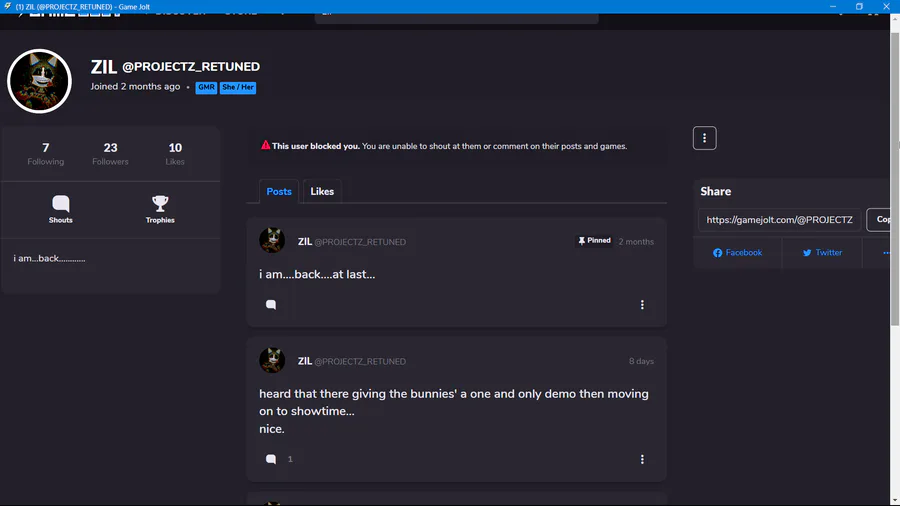Viewport: 900px width, 506px height.
Task: View the 10 Likes count
Action: click(175, 154)
